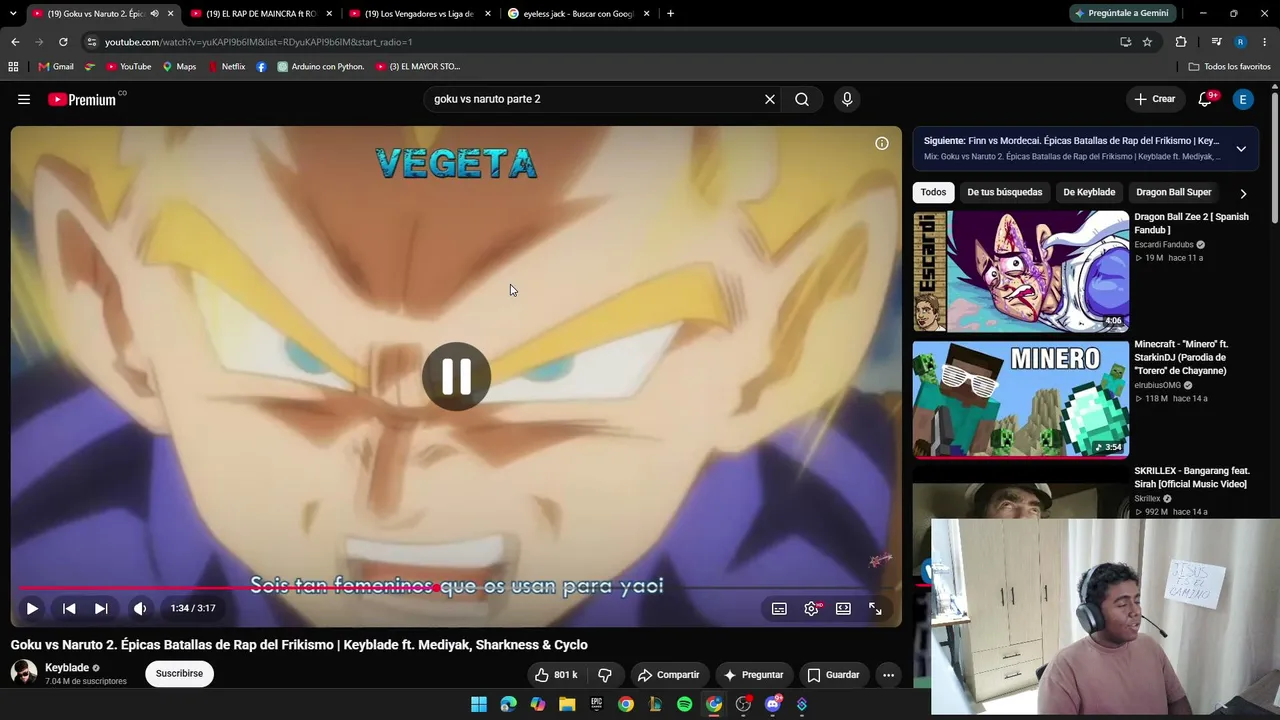Open the Keyblade channel avatar

(24, 673)
